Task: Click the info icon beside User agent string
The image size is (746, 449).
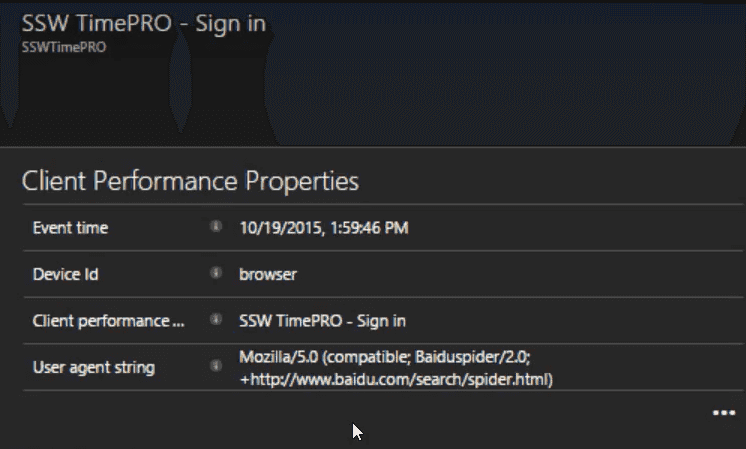Action: [215, 366]
